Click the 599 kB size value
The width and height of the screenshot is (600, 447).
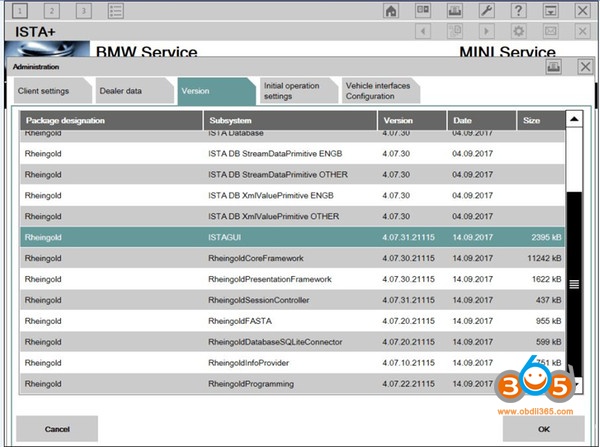tap(548, 342)
